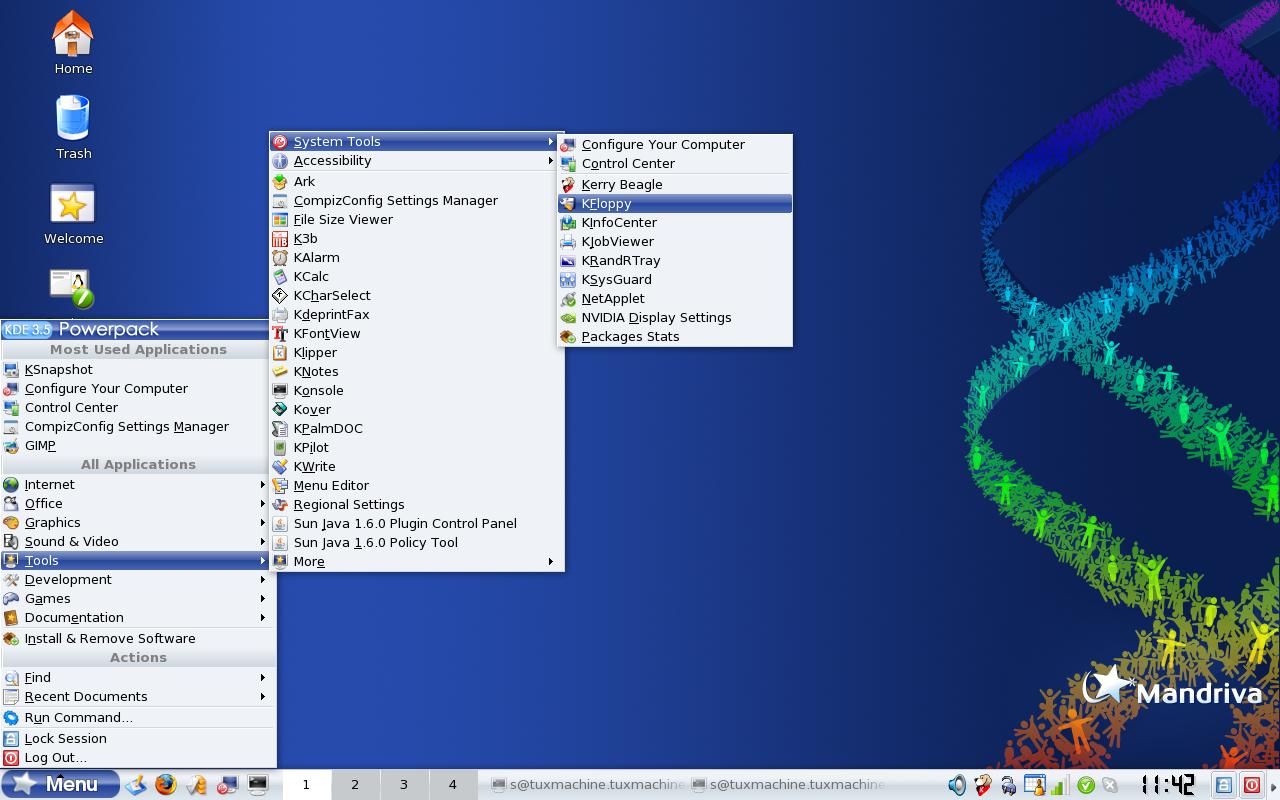Open the Recent Documents submenu
The height and width of the screenshot is (800, 1280).
[x=138, y=697]
